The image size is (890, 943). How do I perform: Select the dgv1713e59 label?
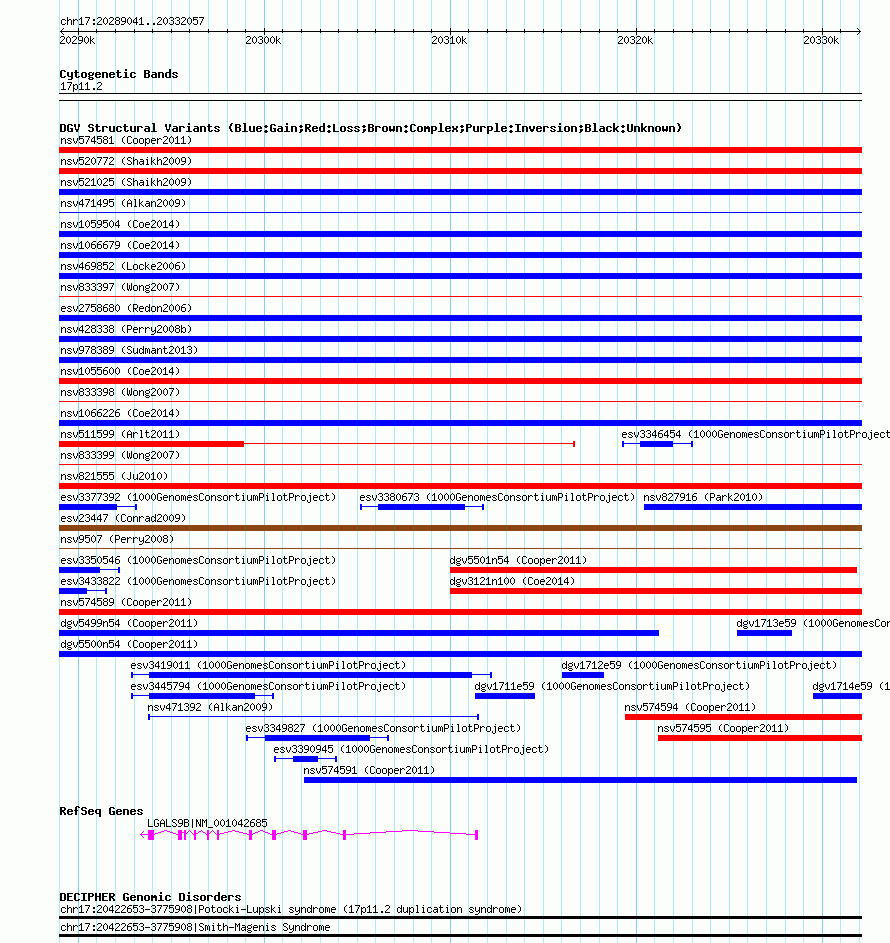(x=813, y=623)
